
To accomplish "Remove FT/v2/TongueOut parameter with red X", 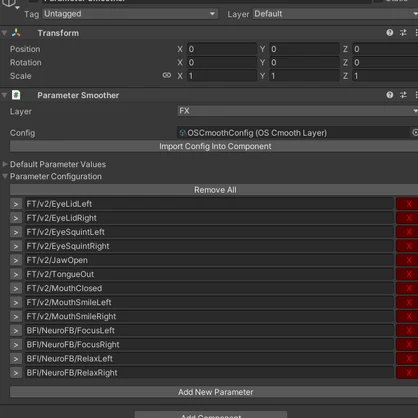I will coord(407,274).
